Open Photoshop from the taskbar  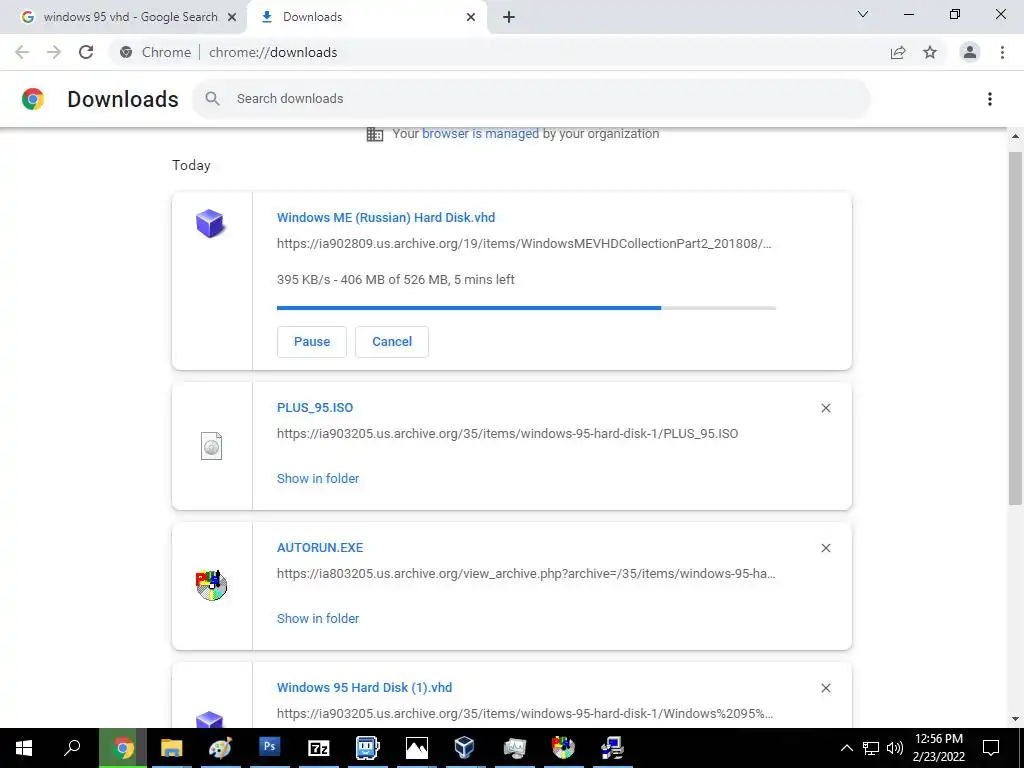[x=269, y=748]
